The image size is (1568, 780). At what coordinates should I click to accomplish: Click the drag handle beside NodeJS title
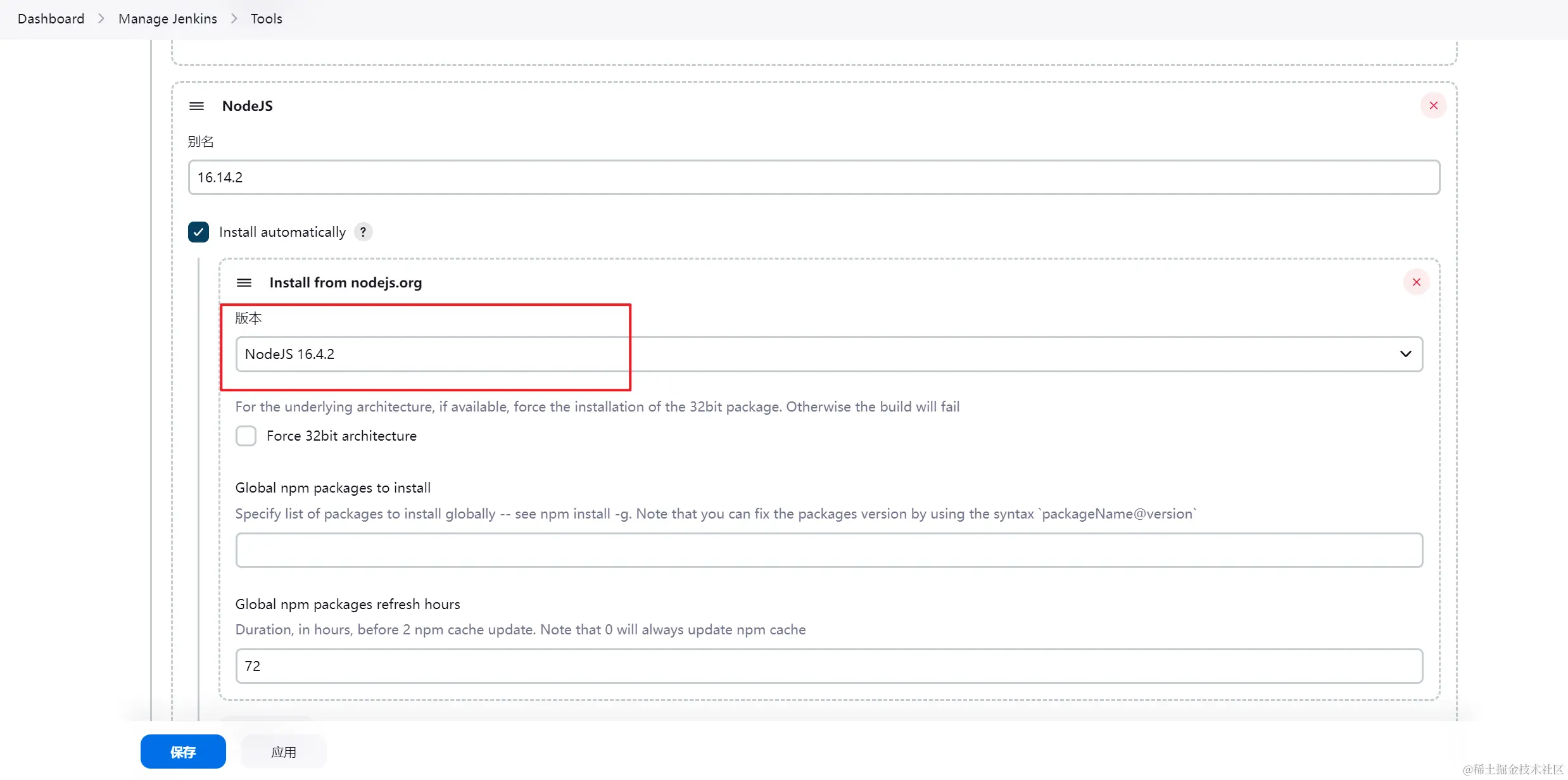pyautogui.click(x=196, y=106)
